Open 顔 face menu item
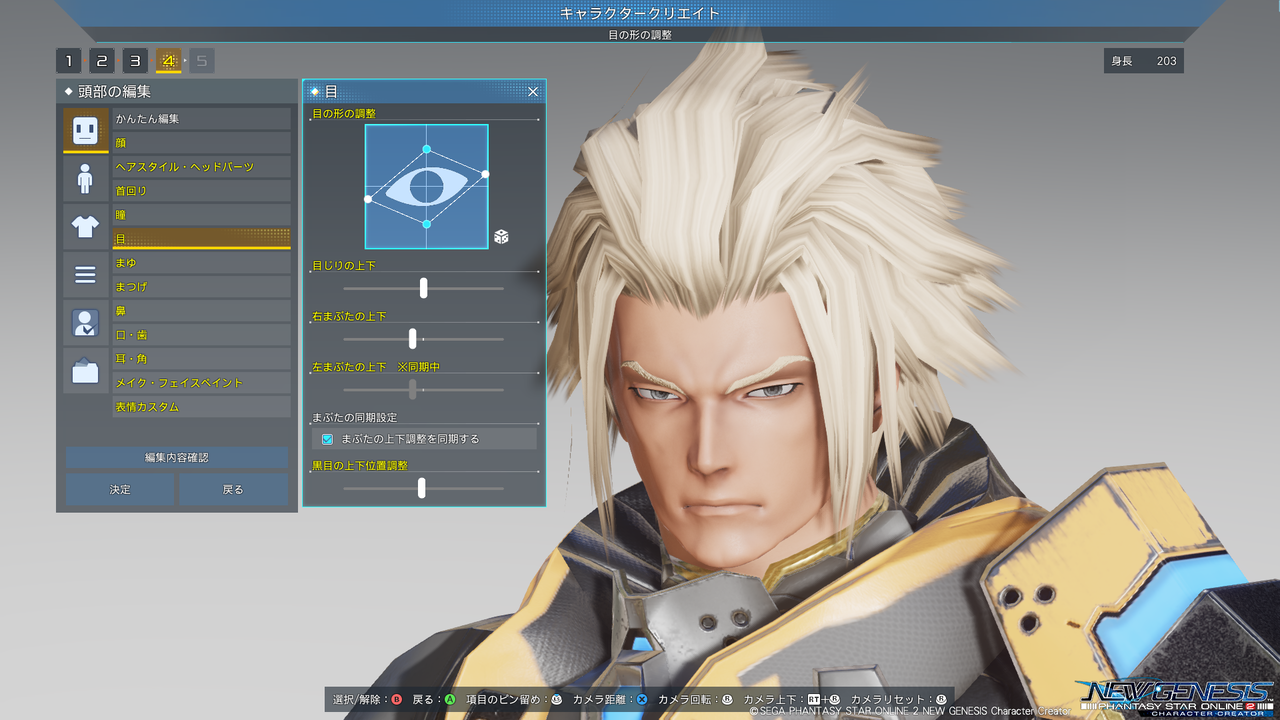Screen dimensions: 1280x720 [202, 143]
